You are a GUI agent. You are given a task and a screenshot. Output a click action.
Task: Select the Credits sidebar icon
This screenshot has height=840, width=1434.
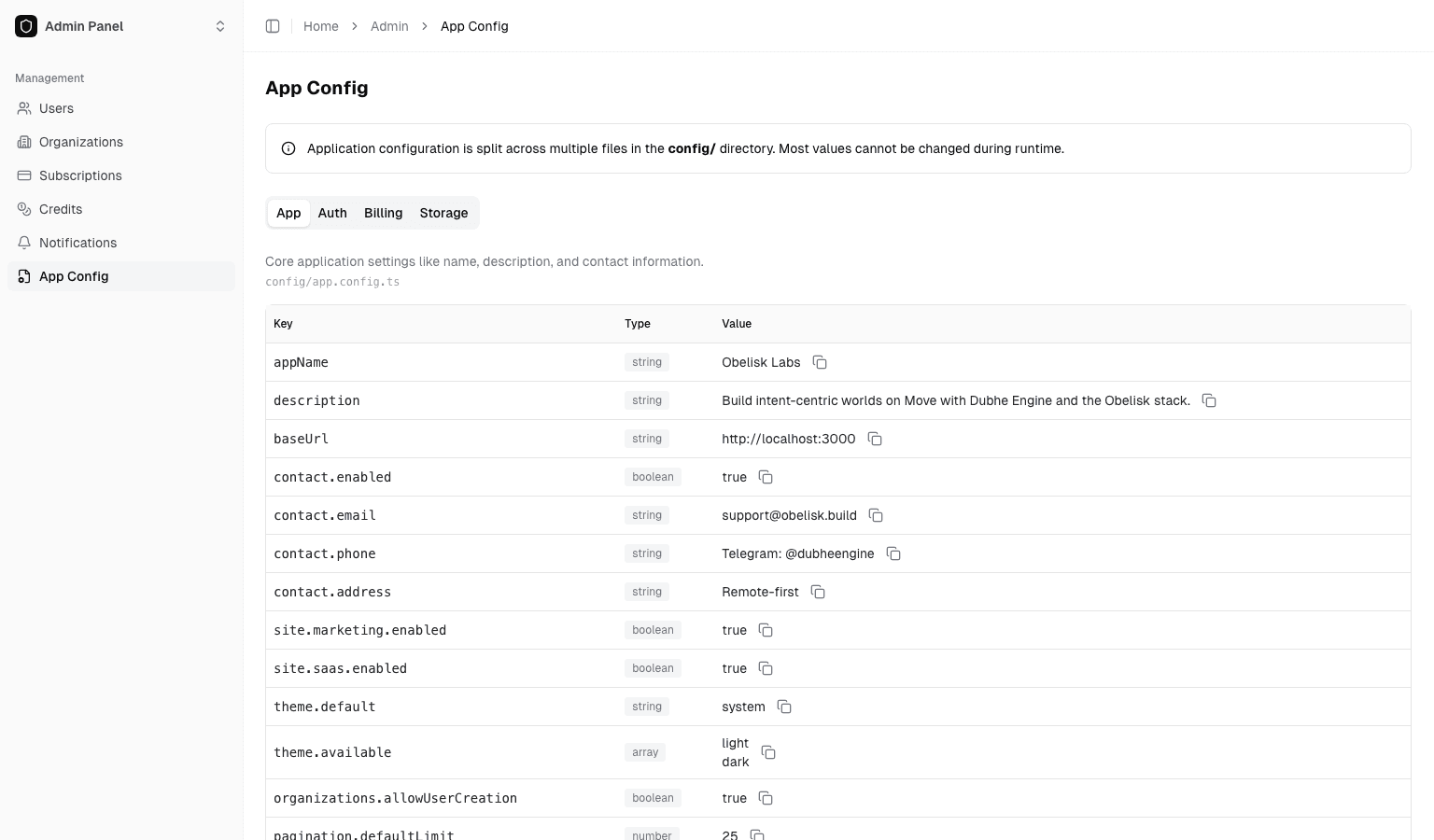pyautogui.click(x=25, y=209)
